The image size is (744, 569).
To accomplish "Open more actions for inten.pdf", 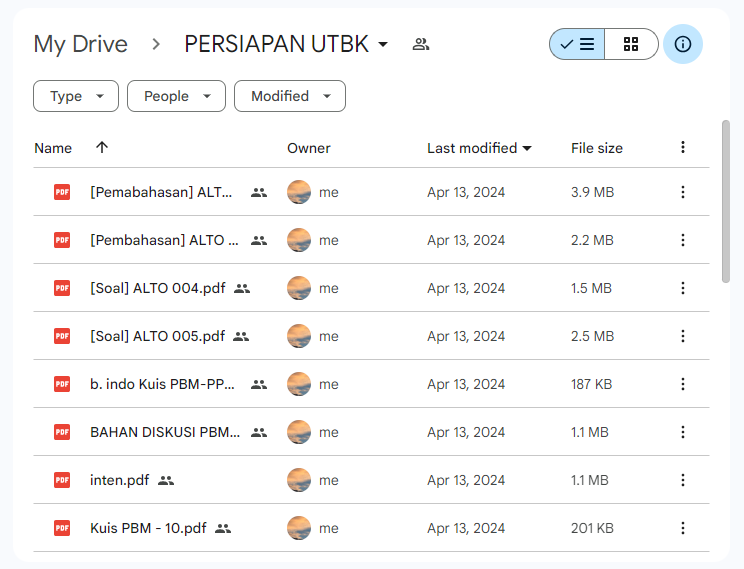I will (683, 480).
